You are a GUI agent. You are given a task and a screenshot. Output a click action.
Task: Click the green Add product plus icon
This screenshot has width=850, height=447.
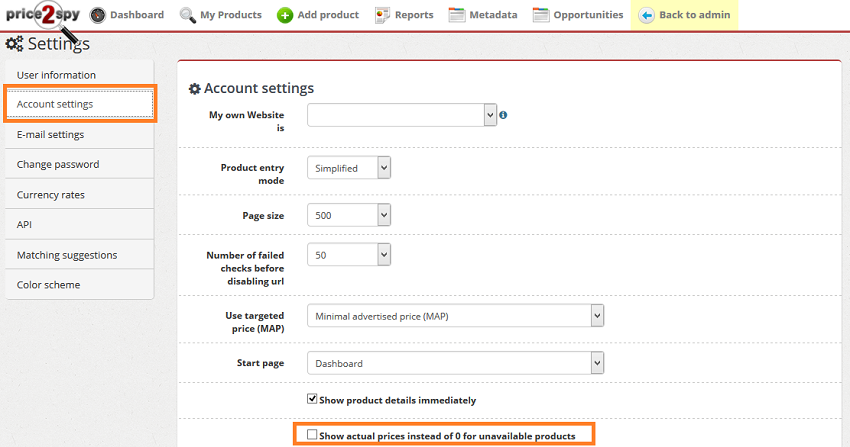coord(285,15)
